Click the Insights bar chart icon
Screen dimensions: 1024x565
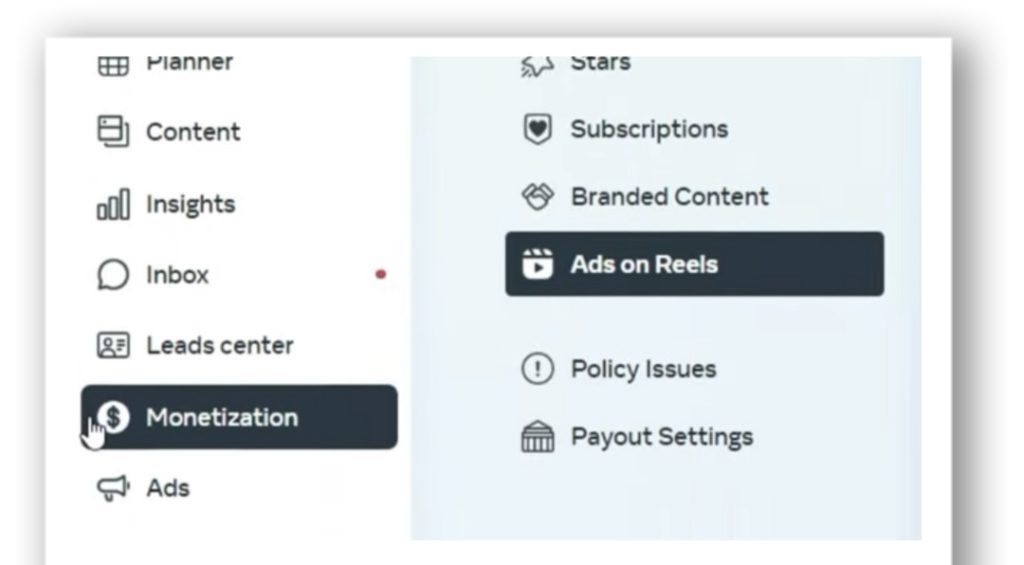112,205
